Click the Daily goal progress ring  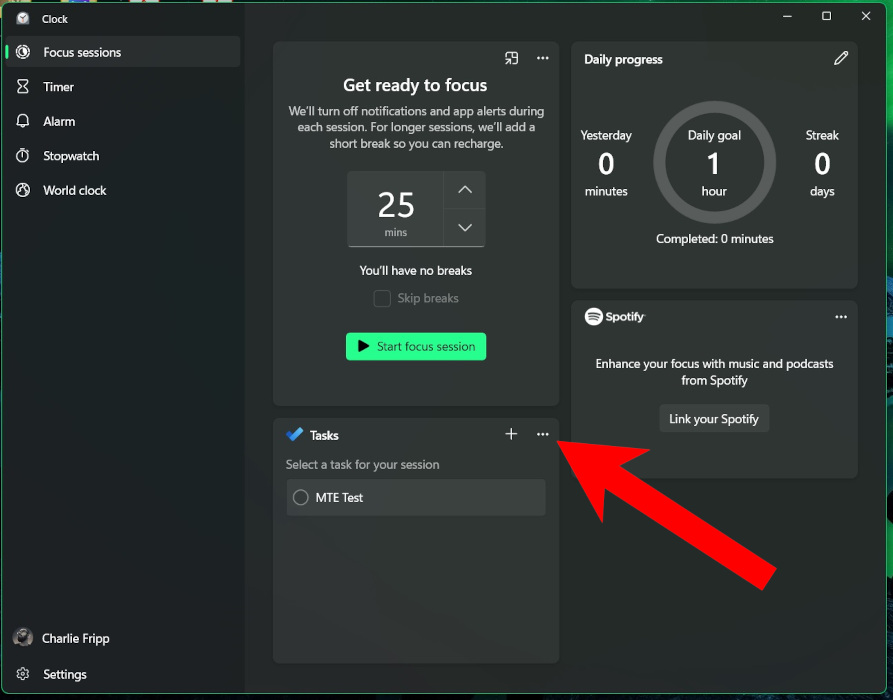[714, 162]
